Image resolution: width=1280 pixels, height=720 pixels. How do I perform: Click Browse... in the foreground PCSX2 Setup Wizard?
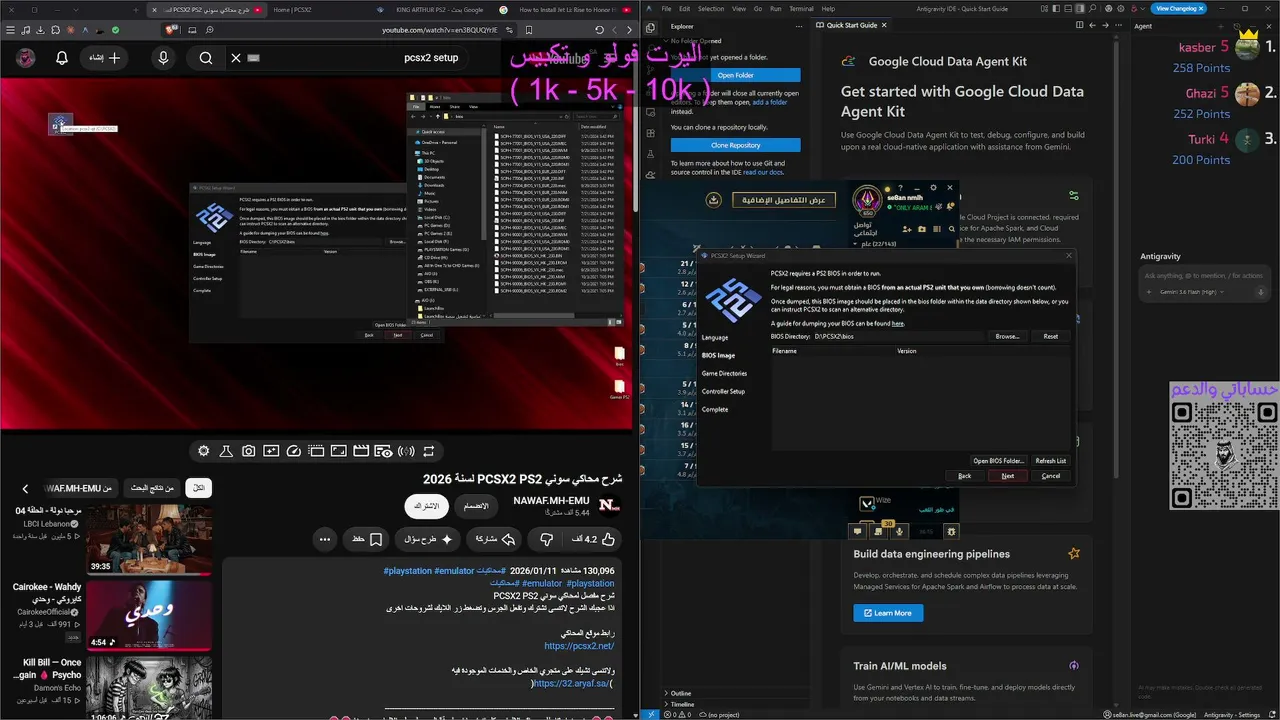point(1007,336)
